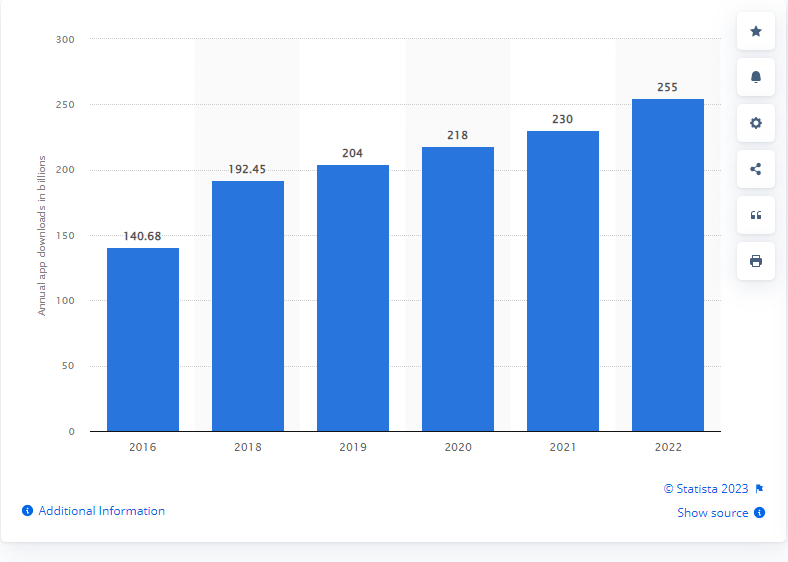788x562 pixels.
Task: Click the 200 y-axis tick label
Action: tap(65, 170)
